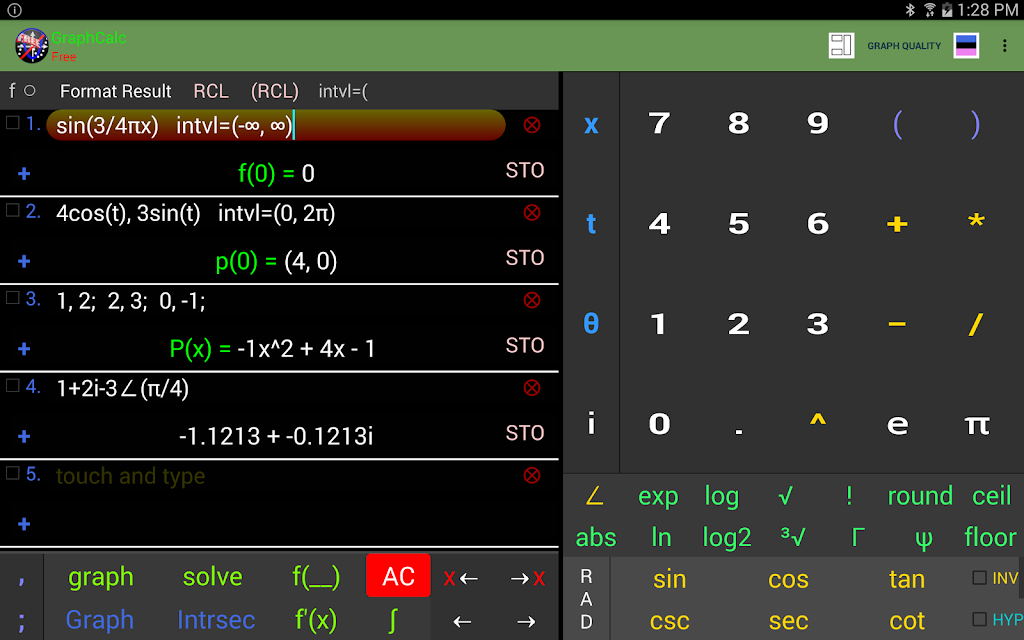Move cursor left with arrow key
This screenshot has width=1024, height=640.
pos(462,621)
